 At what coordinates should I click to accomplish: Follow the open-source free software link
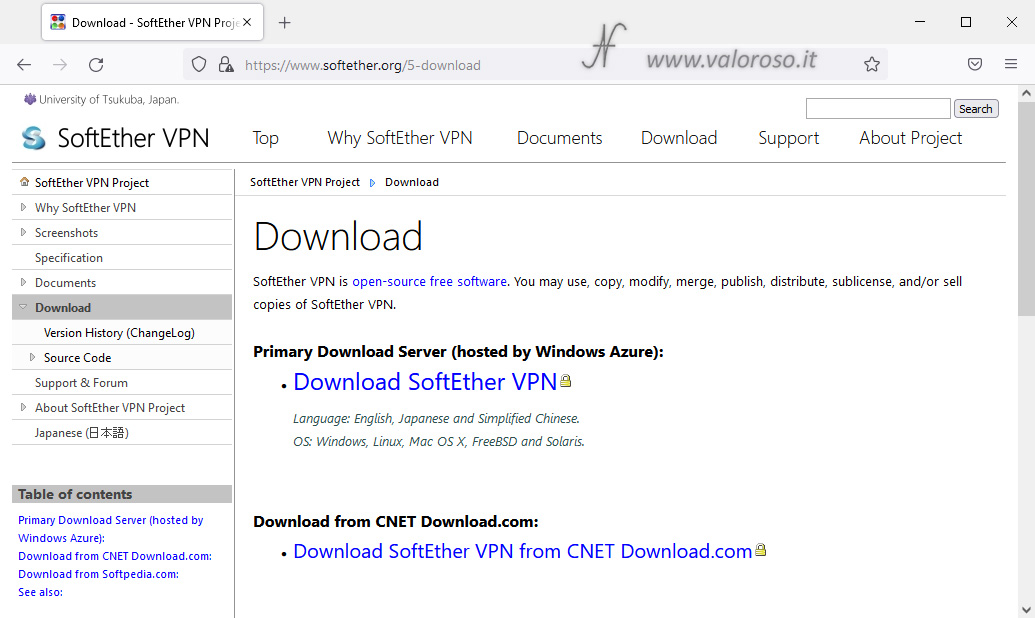pyautogui.click(x=430, y=281)
